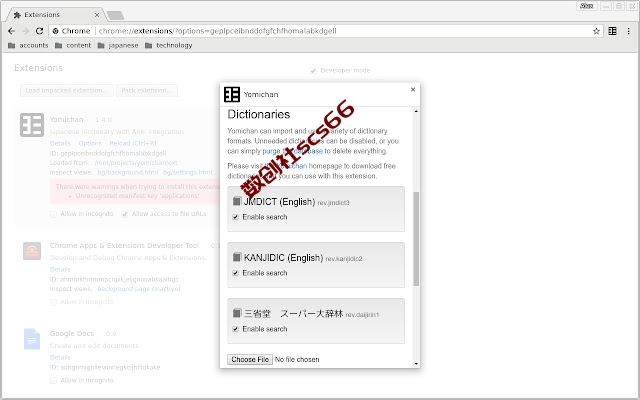Image resolution: width=640 pixels, height=400 pixels.
Task: Click the dialog scrollbar down arrow
Action: tap(416, 364)
